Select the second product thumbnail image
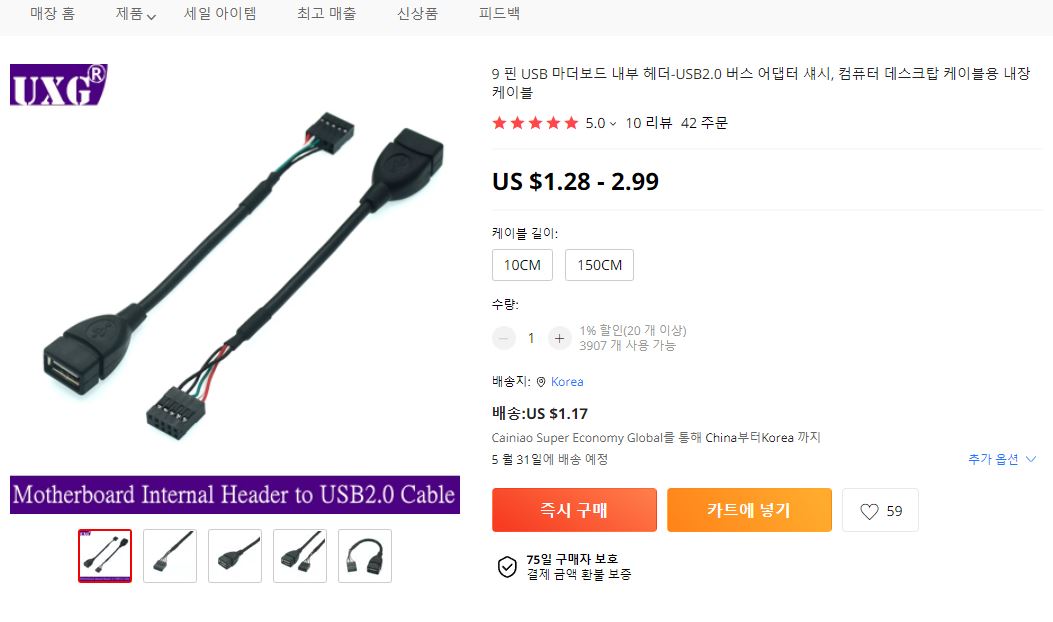This screenshot has height=622, width=1053. point(170,556)
